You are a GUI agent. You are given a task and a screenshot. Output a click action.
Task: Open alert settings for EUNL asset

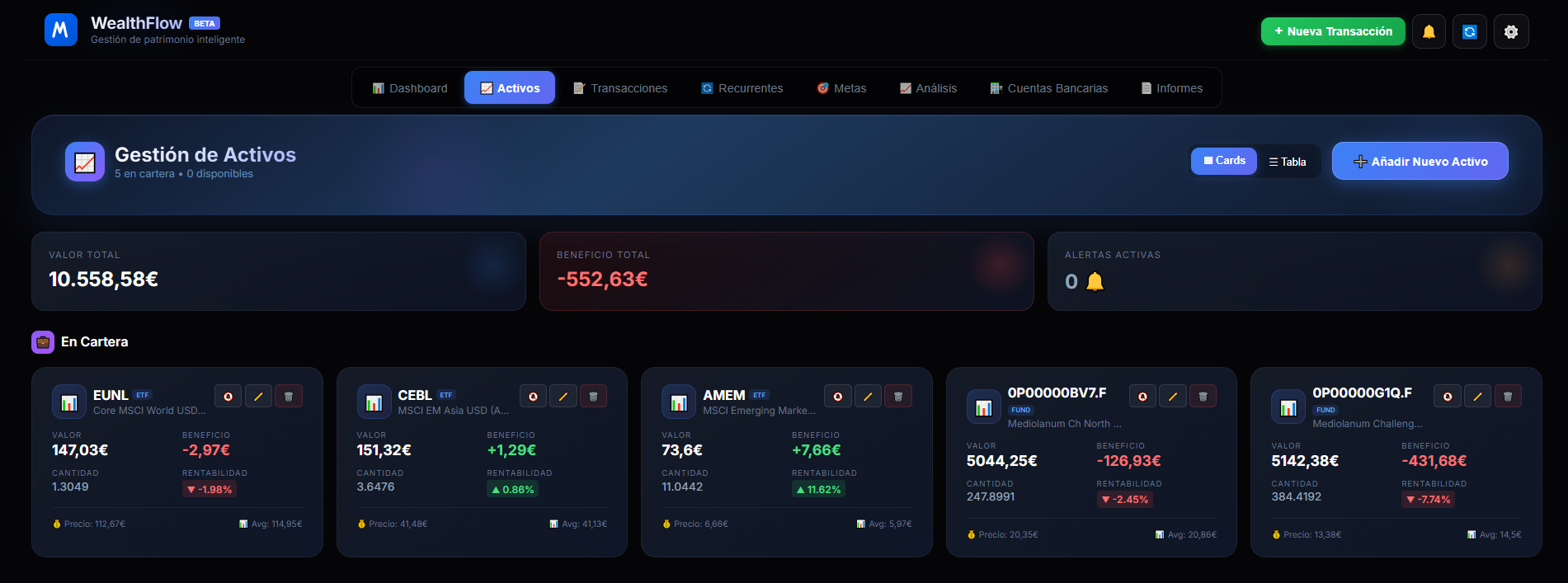(x=228, y=397)
